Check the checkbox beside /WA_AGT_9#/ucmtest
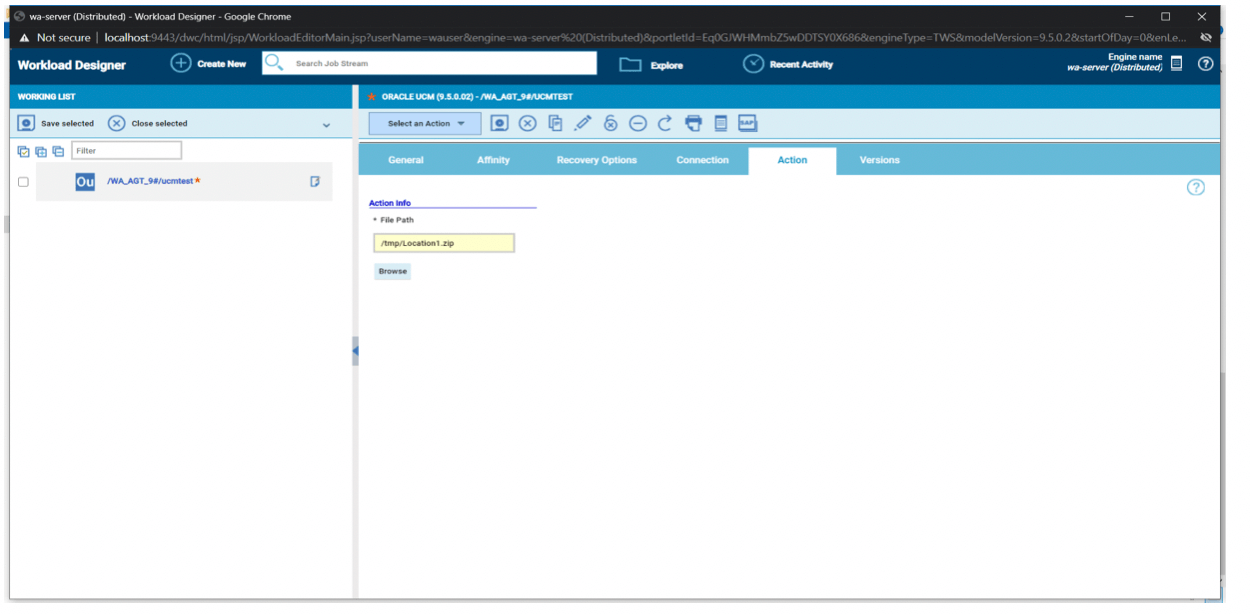The image size is (1250, 614). click(x=24, y=181)
